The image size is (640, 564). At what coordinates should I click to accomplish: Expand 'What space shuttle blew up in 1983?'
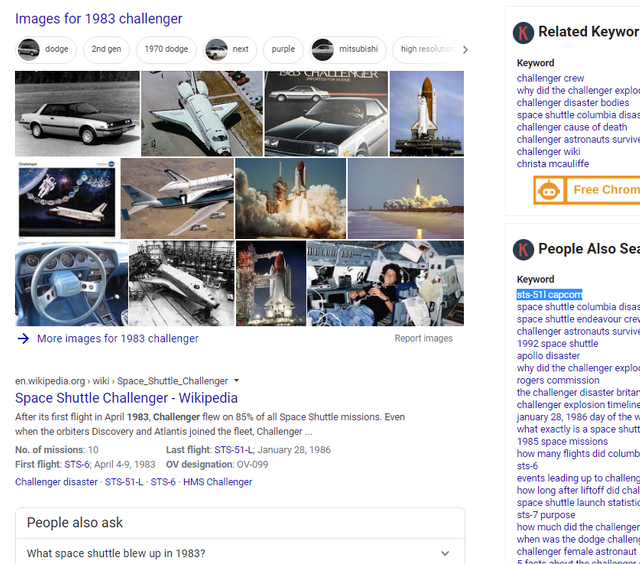click(240, 553)
